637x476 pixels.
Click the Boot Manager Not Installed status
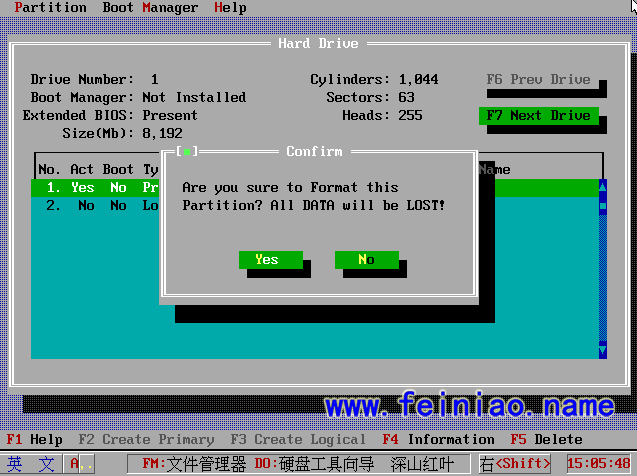pos(194,97)
